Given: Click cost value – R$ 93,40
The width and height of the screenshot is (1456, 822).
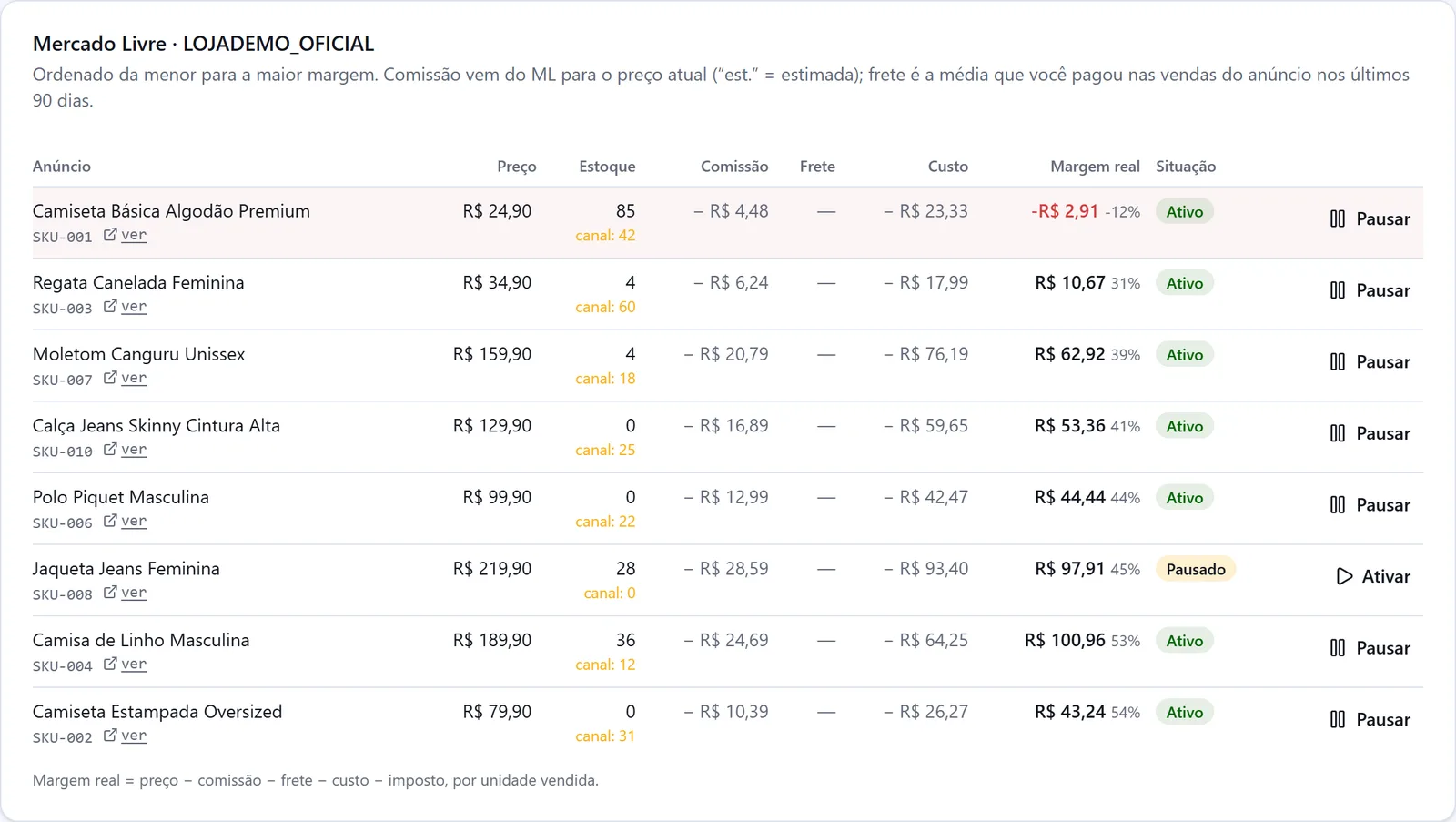Looking at the screenshot, I should pyautogui.click(x=925, y=569).
